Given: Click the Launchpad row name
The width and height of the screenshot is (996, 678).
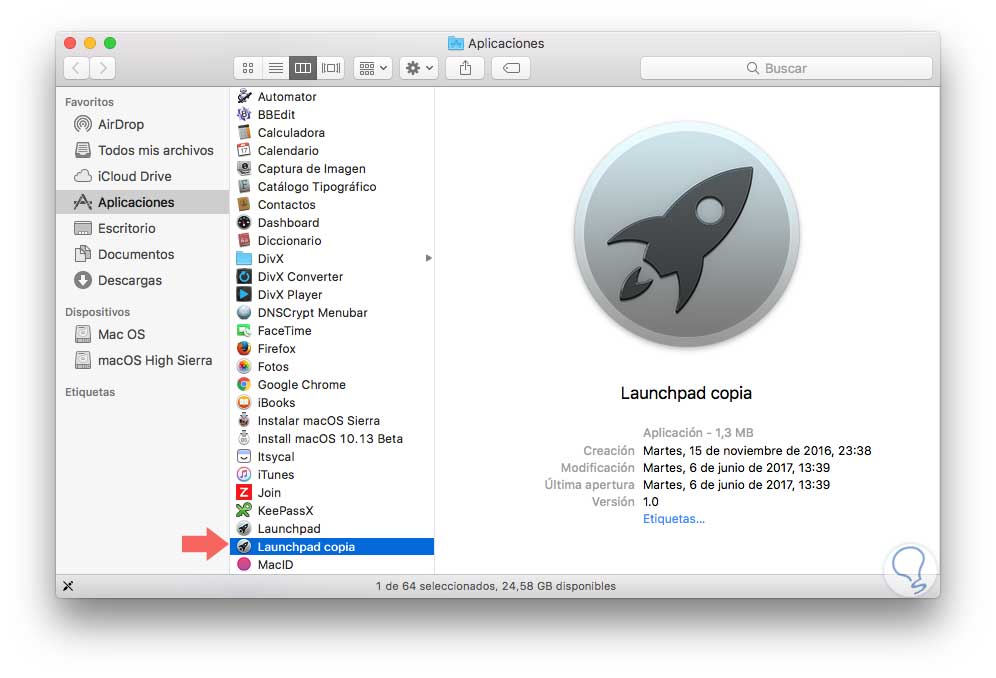Looking at the screenshot, I should tap(289, 529).
